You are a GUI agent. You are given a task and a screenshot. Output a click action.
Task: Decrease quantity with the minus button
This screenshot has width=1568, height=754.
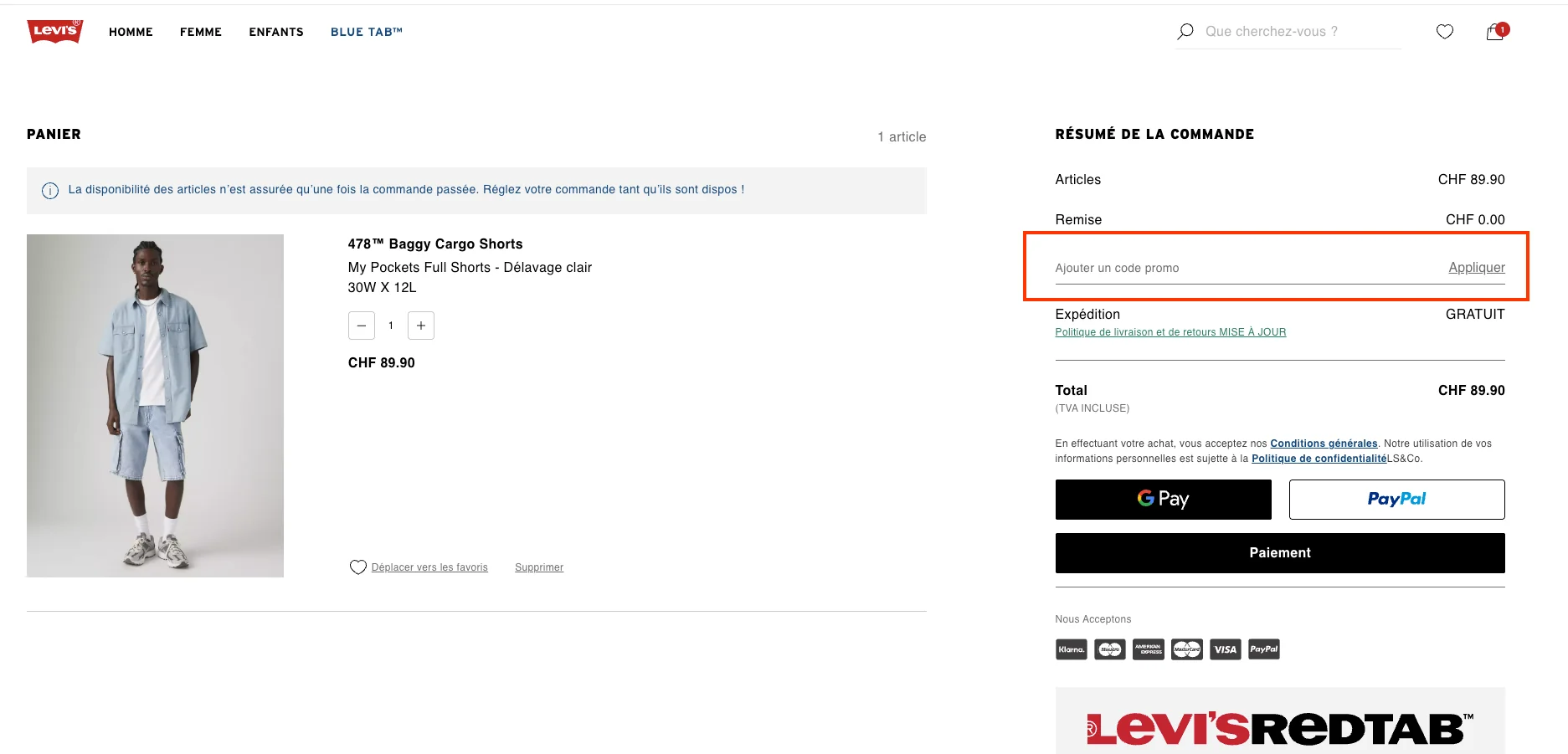[362, 326]
